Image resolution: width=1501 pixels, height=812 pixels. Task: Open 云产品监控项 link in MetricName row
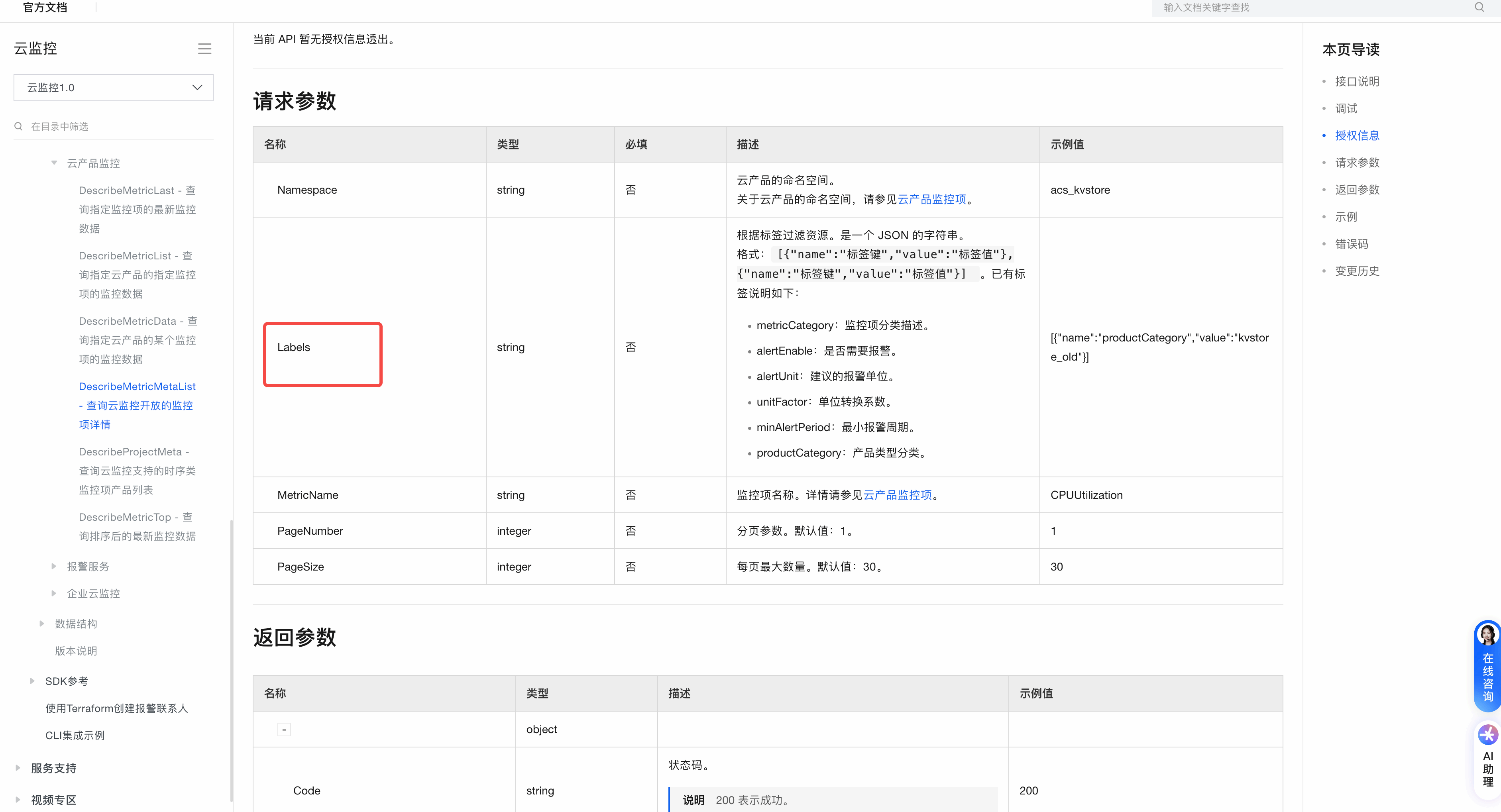(897, 495)
